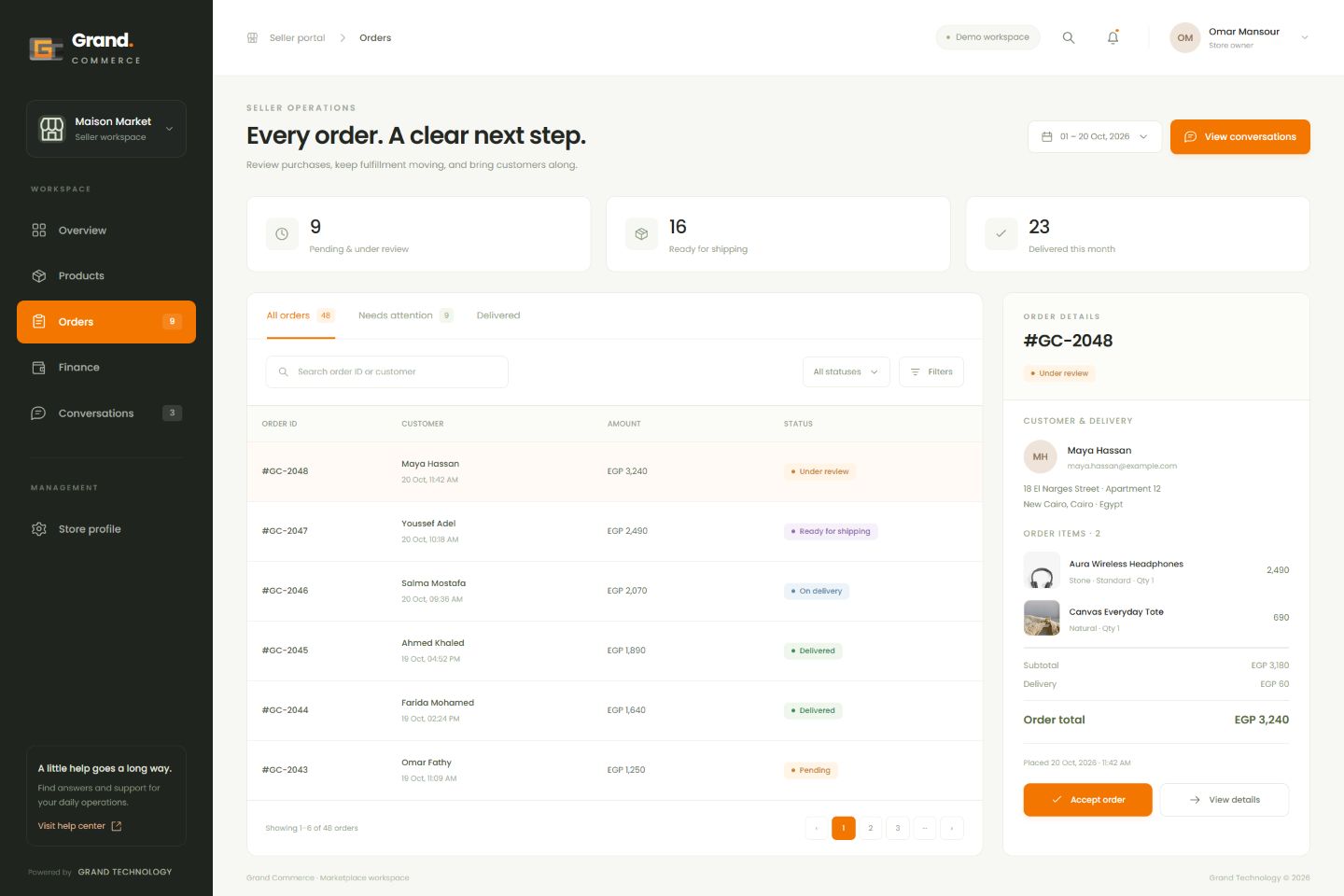Viewport: 1344px width, 896px height.
Task: Click the OM user avatar
Action: pyautogui.click(x=1185, y=38)
